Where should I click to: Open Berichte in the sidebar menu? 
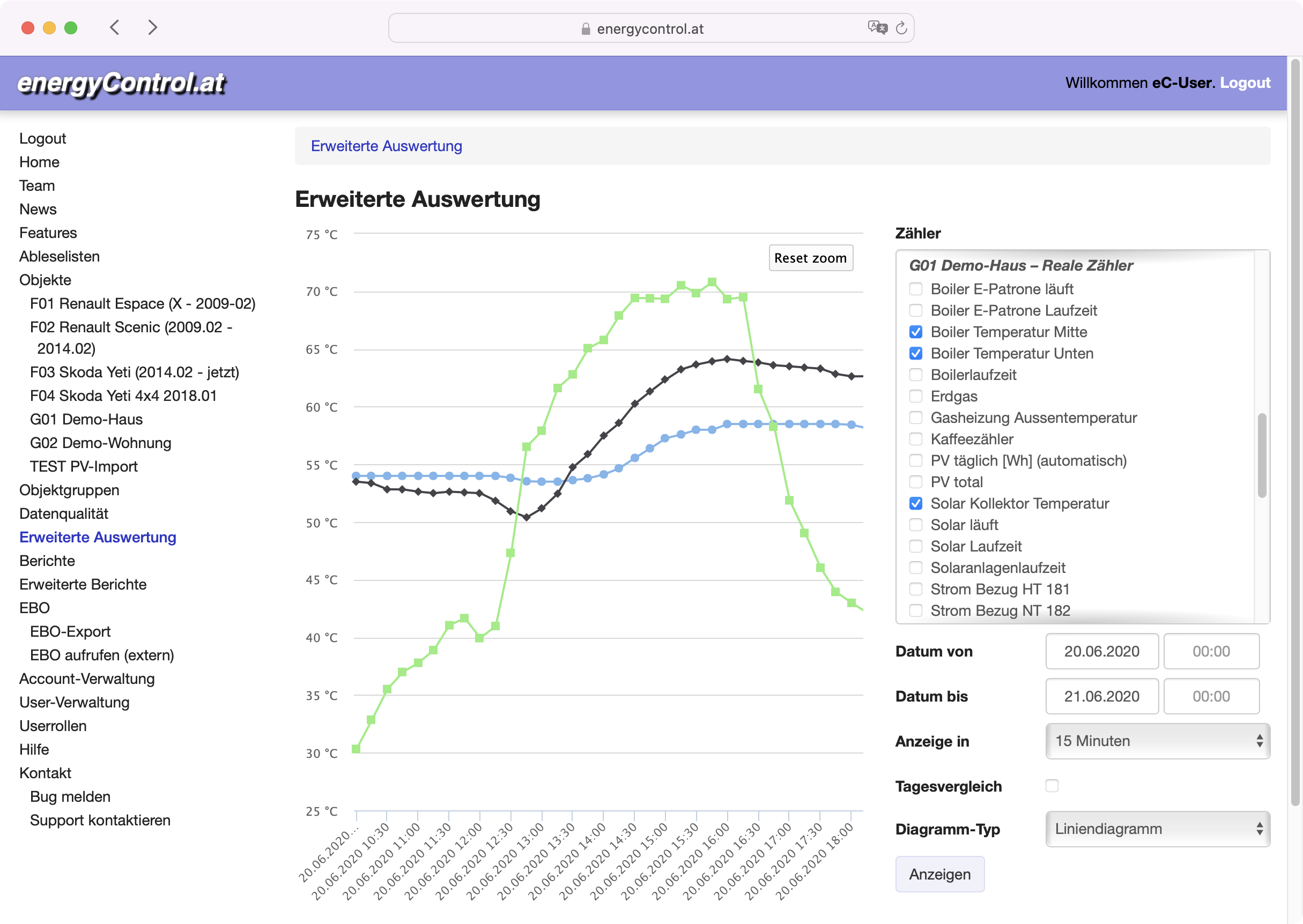pos(47,561)
